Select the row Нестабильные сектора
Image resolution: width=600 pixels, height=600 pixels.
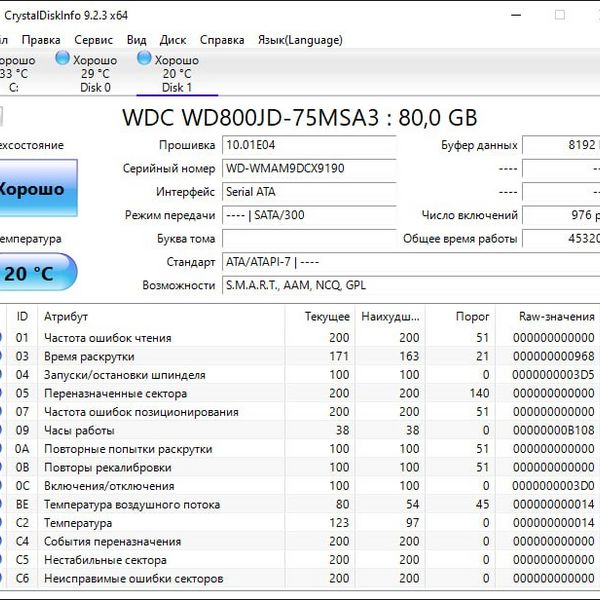(300, 560)
